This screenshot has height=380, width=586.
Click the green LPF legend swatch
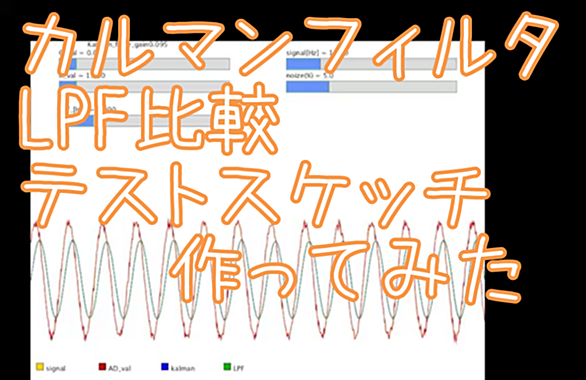point(227,367)
